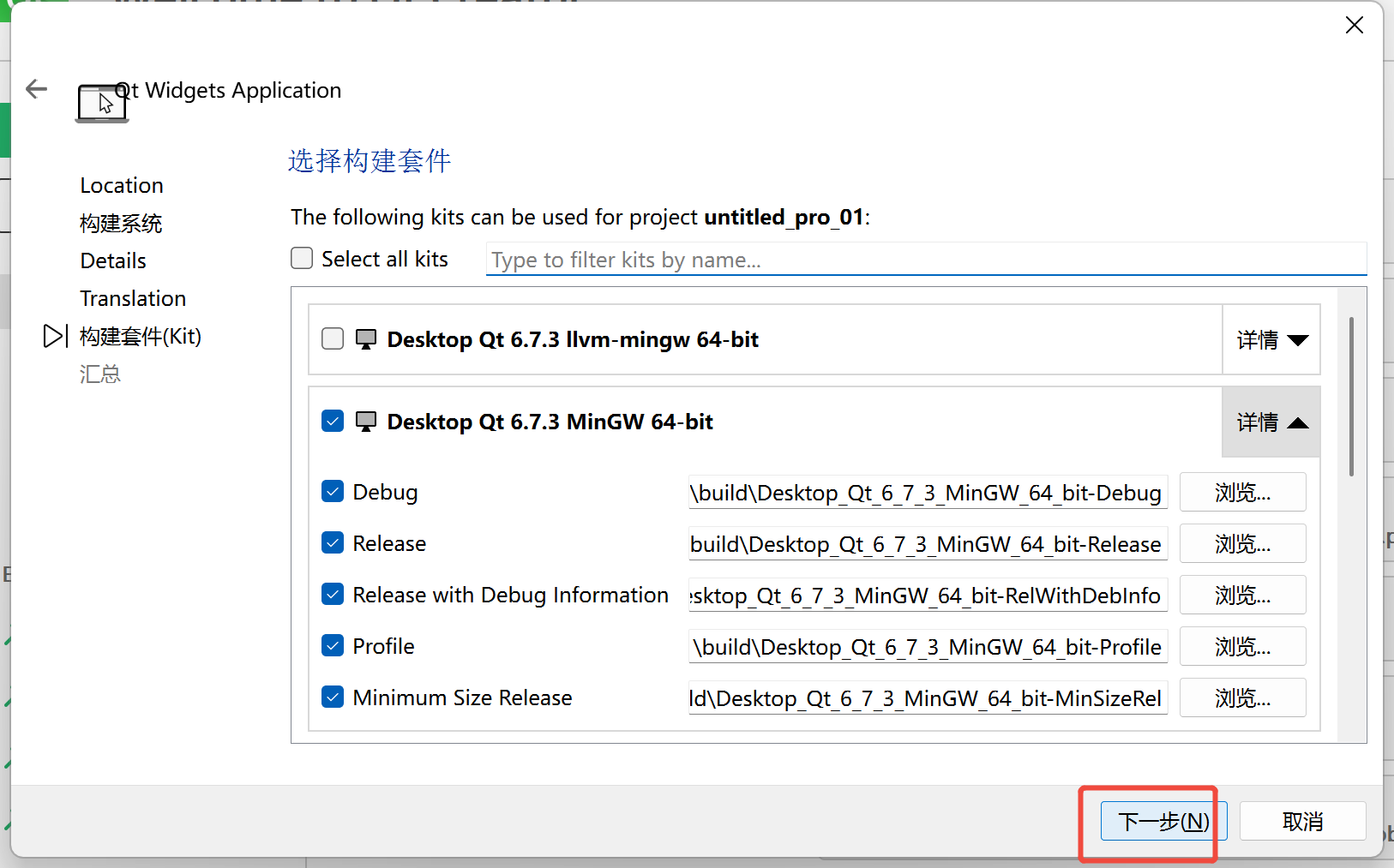The width and height of the screenshot is (1394, 868).
Task: Click the filter kits by name field
Action: tap(926, 260)
